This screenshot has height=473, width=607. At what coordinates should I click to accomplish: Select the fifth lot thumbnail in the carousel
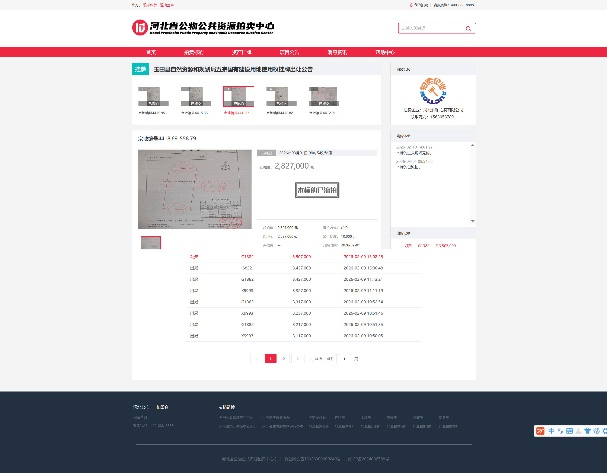pos(324,96)
